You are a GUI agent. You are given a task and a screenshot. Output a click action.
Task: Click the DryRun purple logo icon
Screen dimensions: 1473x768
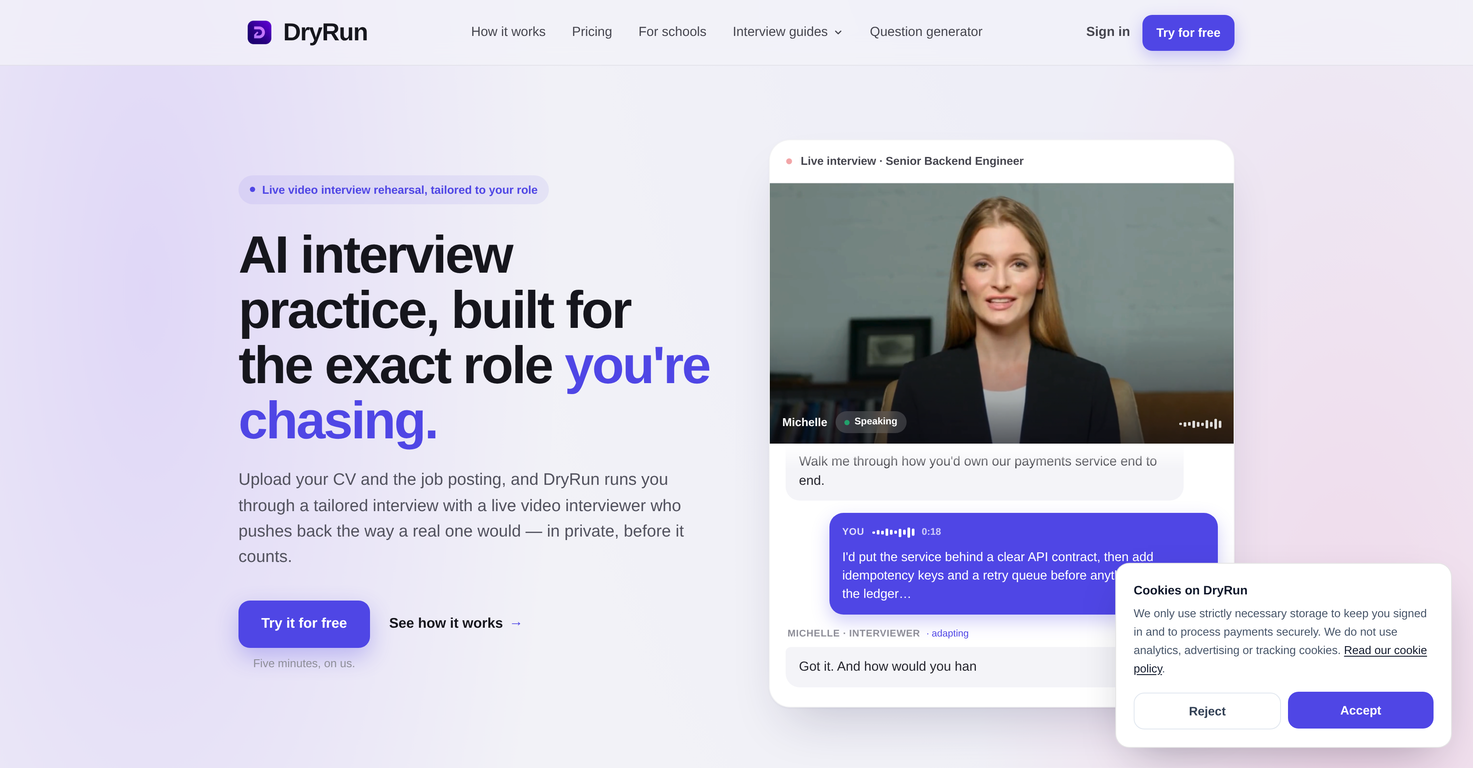[x=259, y=32]
